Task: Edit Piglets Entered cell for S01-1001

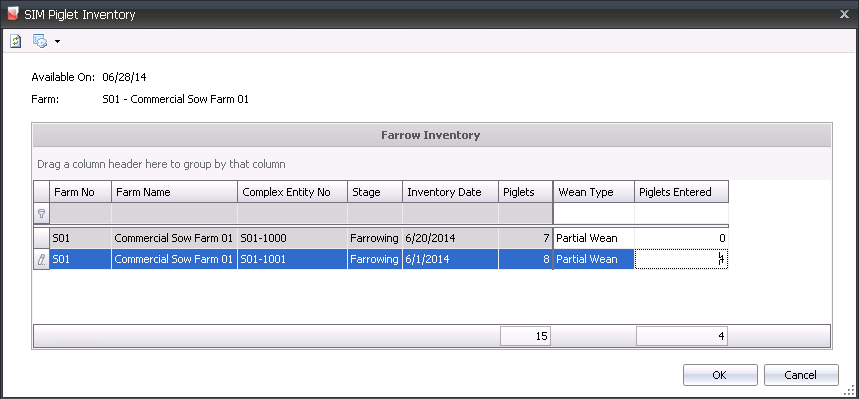Action: tap(682, 259)
